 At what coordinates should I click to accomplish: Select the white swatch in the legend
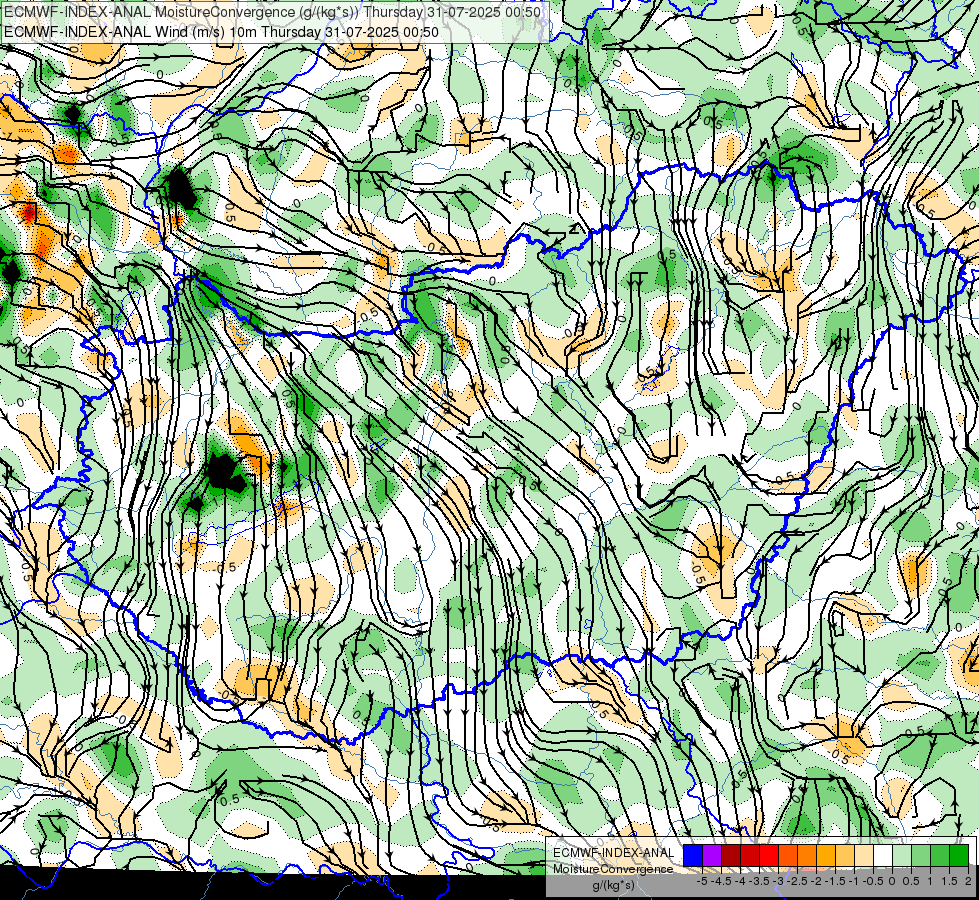tap(883, 855)
